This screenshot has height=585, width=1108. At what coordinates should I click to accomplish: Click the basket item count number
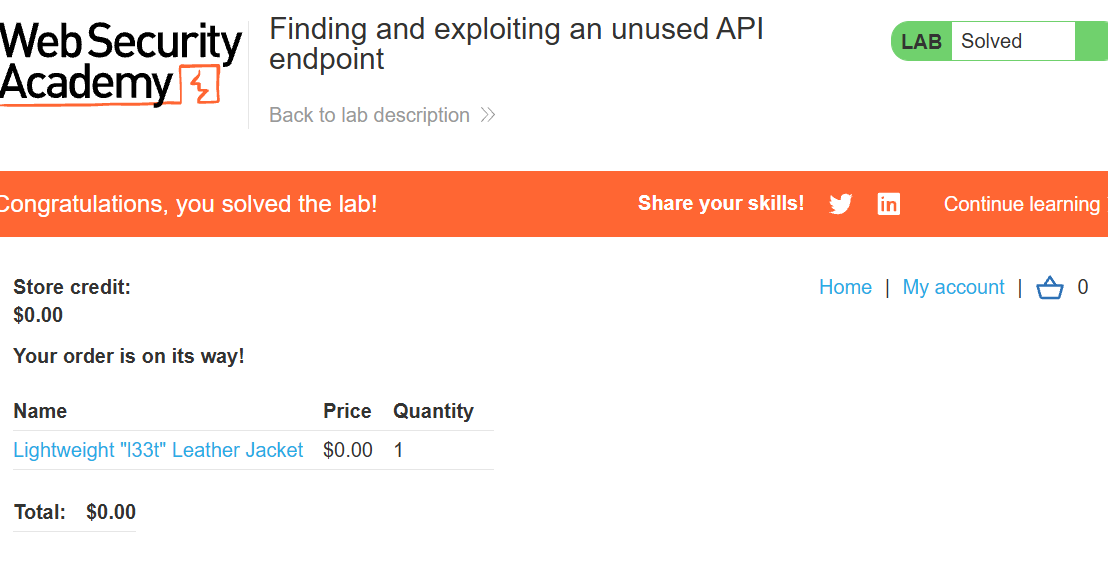tap(1083, 288)
